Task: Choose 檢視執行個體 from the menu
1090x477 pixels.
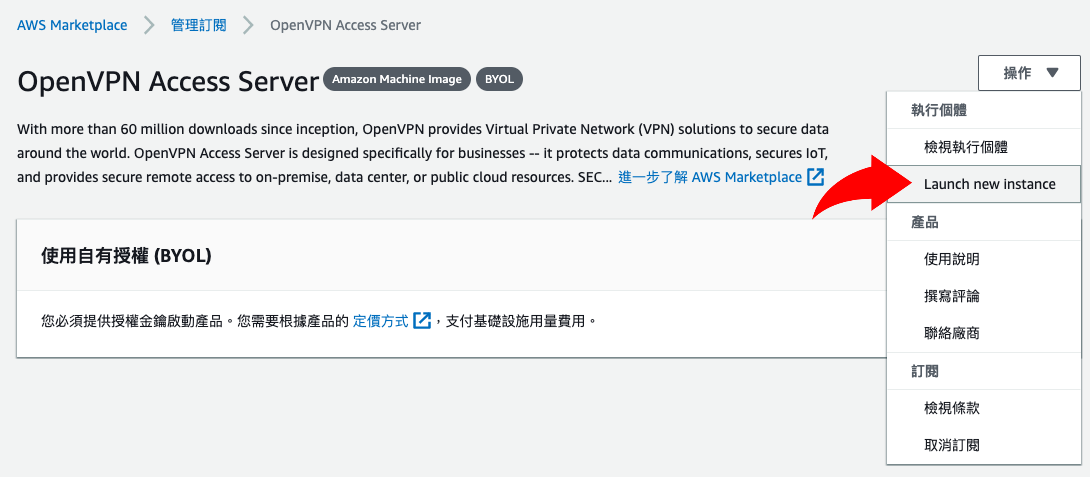Action: pyautogui.click(x=984, y=147)
